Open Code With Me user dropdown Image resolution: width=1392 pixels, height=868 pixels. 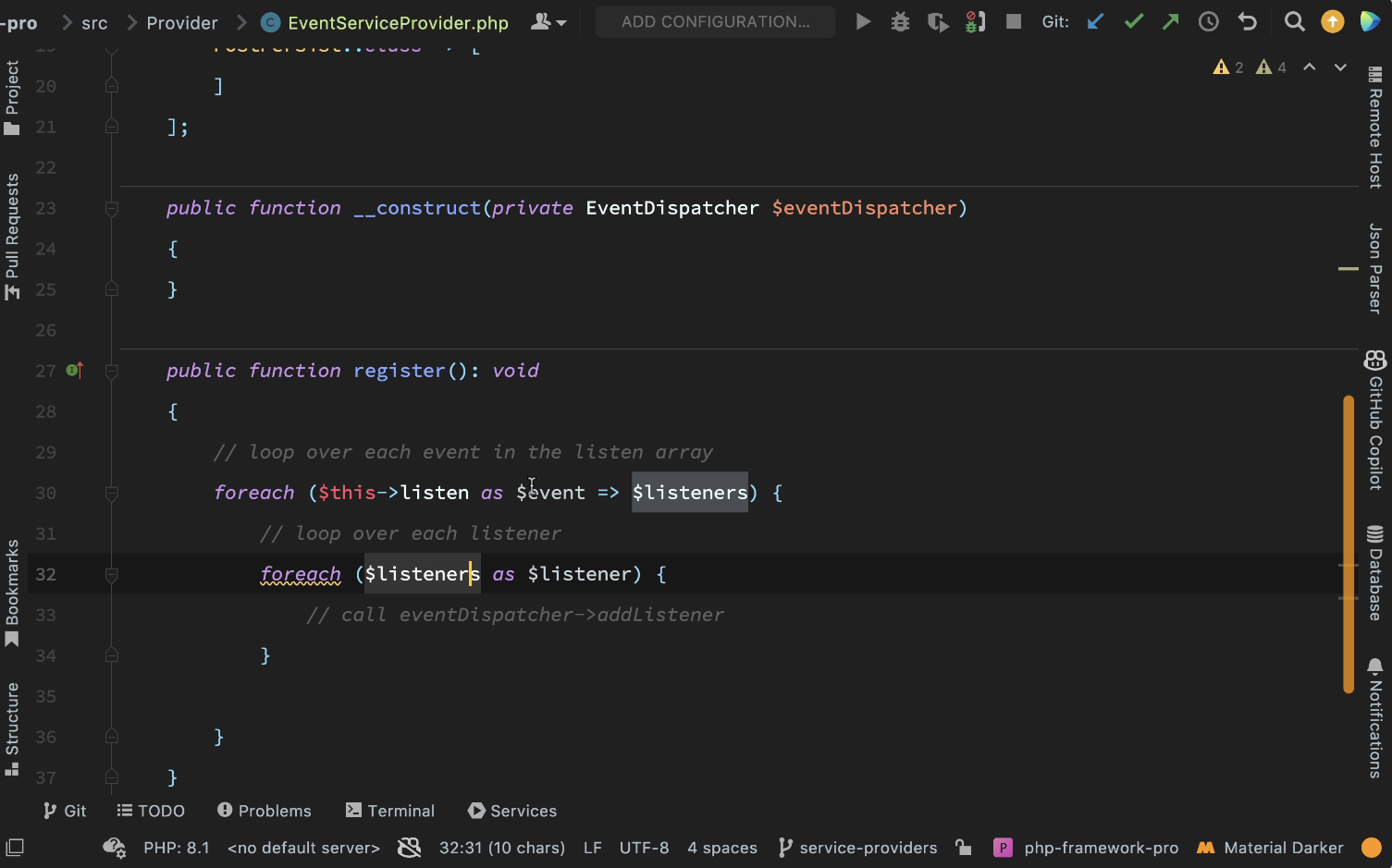click(548, 21)
